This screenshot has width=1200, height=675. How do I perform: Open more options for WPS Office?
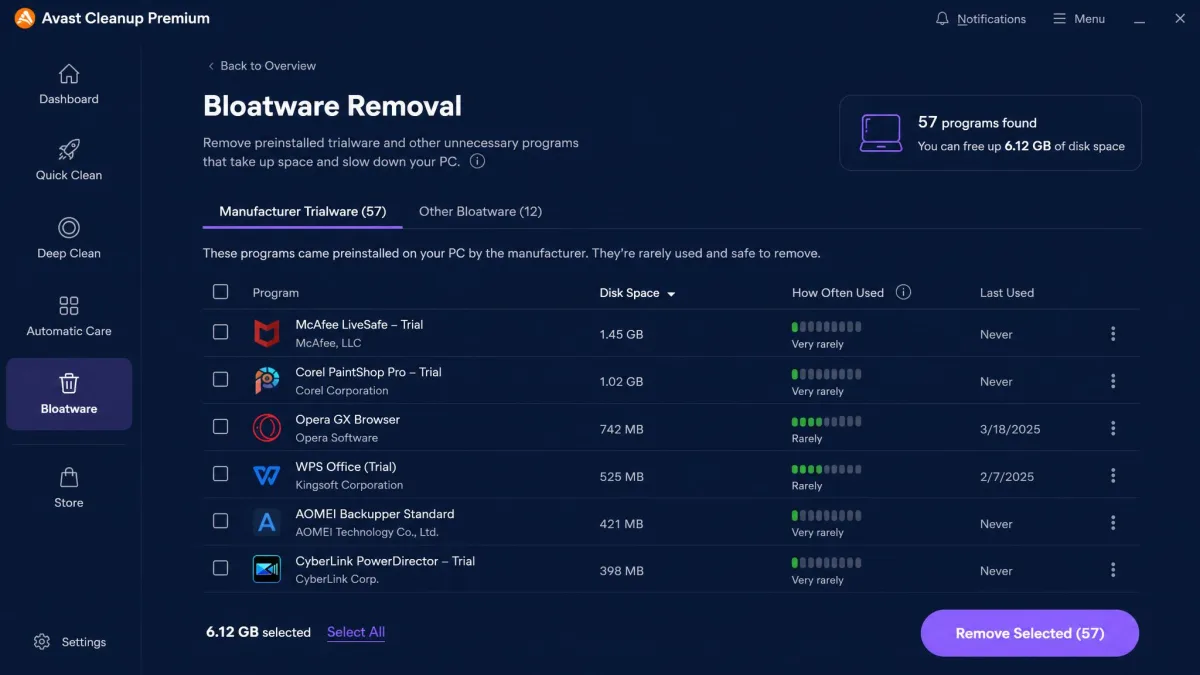(x=1113, y=476)
